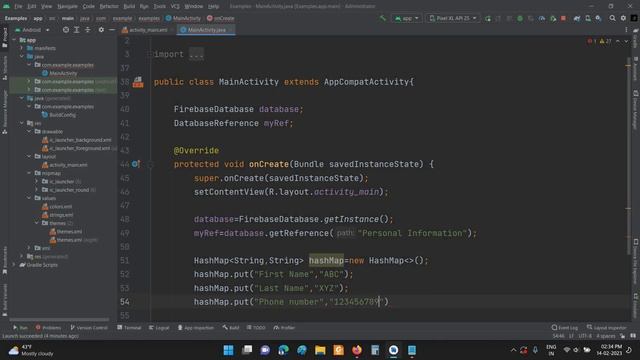Click the error indicator in editor corner
Viewport: 640px width, 360px height.
(x=591, y=41)
